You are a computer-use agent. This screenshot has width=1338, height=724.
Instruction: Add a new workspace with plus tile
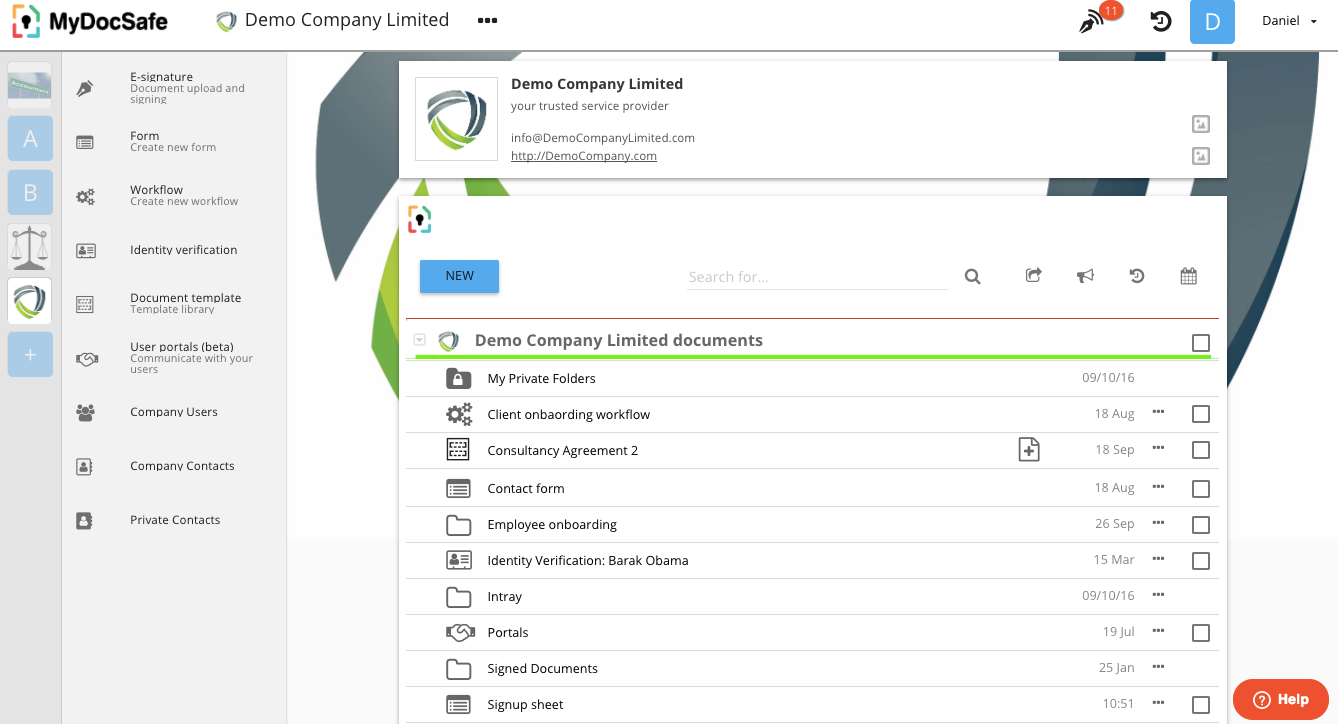coord(30,355)
